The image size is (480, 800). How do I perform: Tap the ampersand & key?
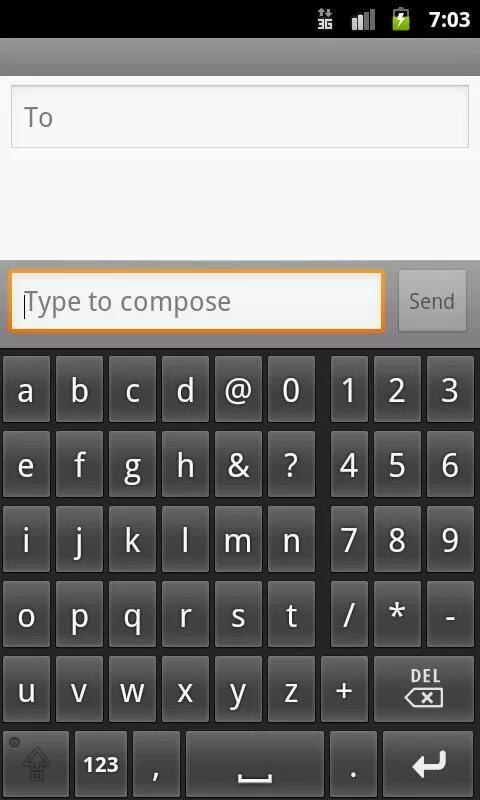[x=238, y=464]
